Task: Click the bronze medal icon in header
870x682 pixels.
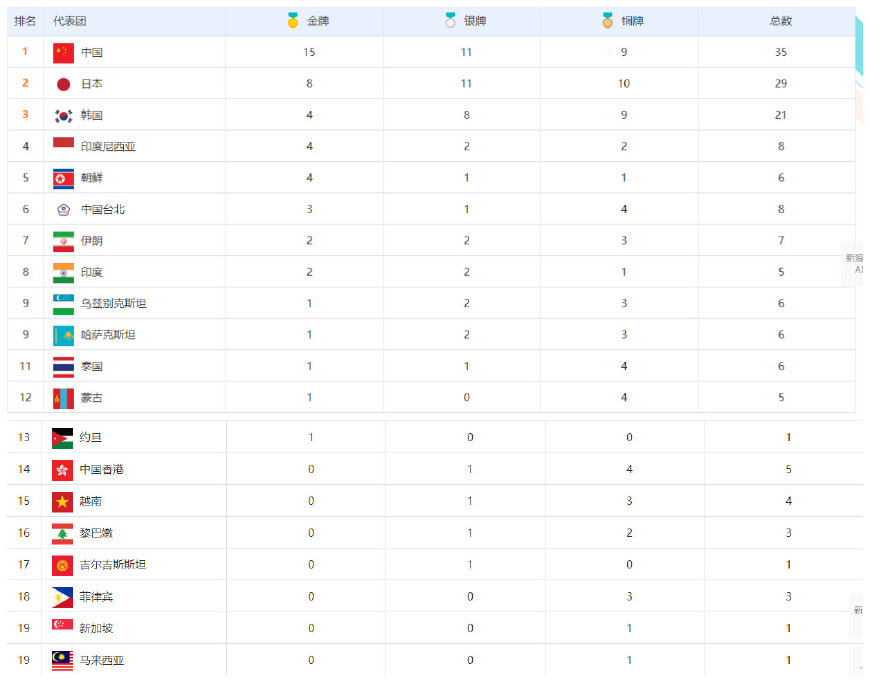Action: 607,20
